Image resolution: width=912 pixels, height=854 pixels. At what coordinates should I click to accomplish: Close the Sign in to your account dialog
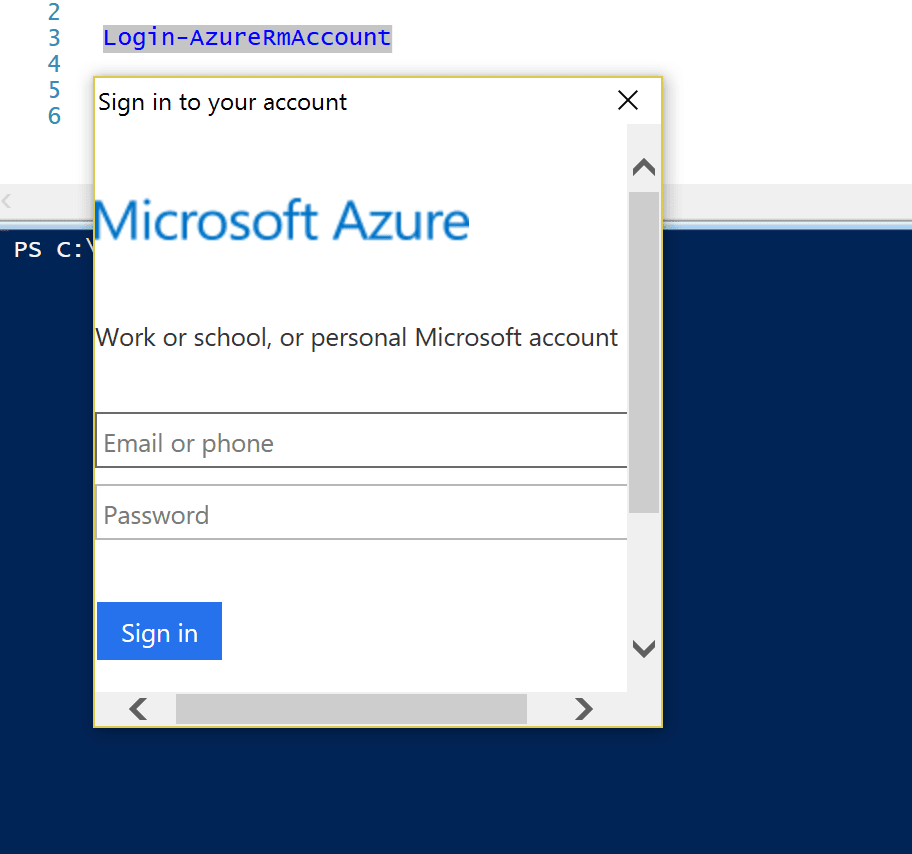628,101
